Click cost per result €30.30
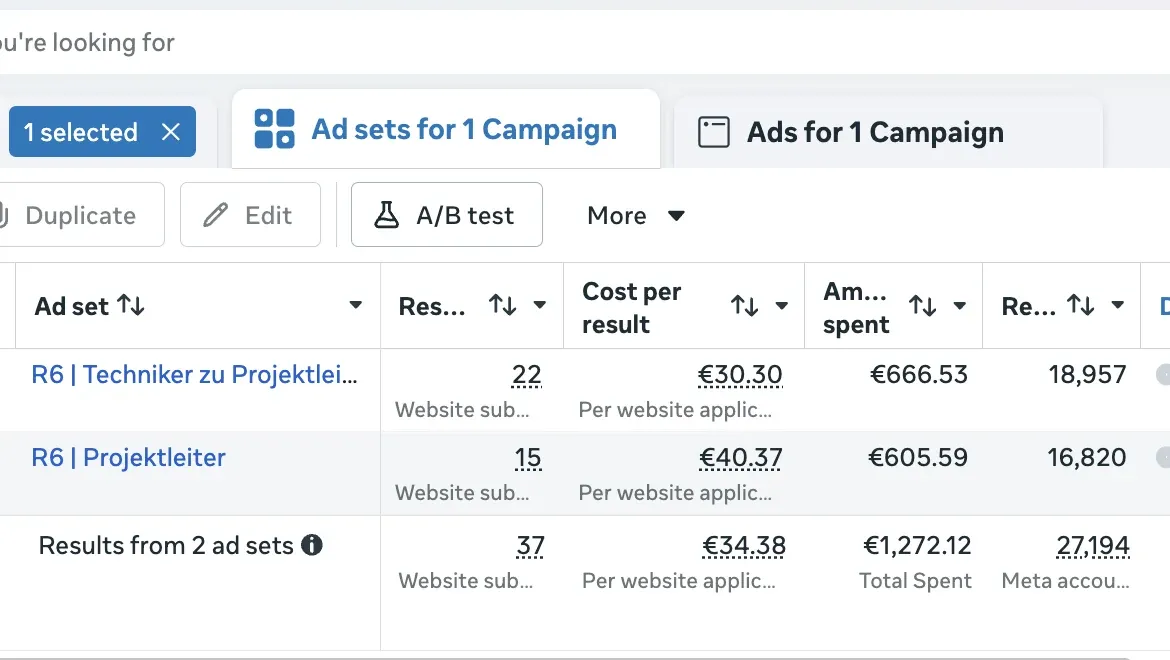Screen dimensions: 1170x660 pos(739,374)
